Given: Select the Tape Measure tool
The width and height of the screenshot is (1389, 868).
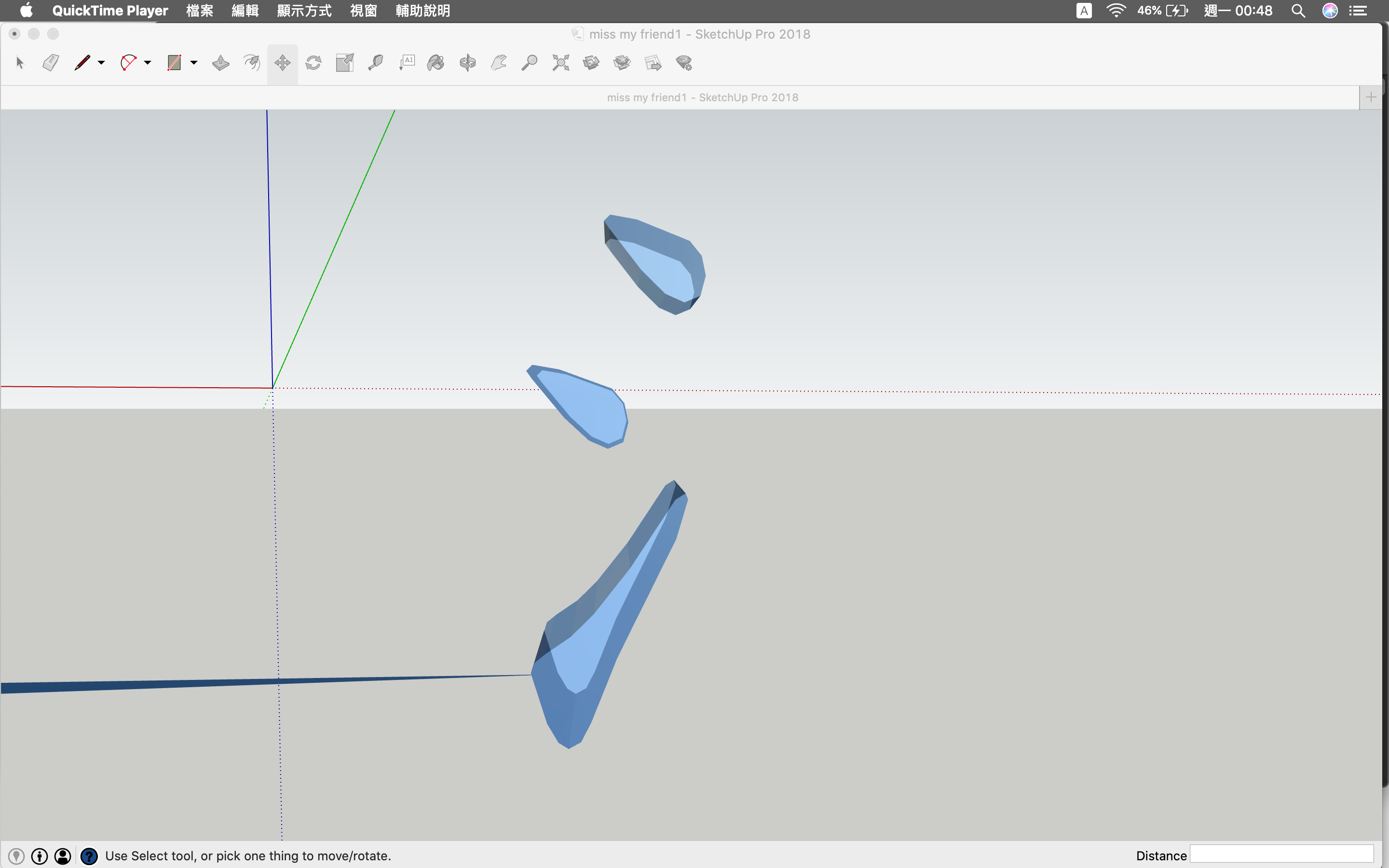Looking at the screenshot, I should [x=375, y=63].
